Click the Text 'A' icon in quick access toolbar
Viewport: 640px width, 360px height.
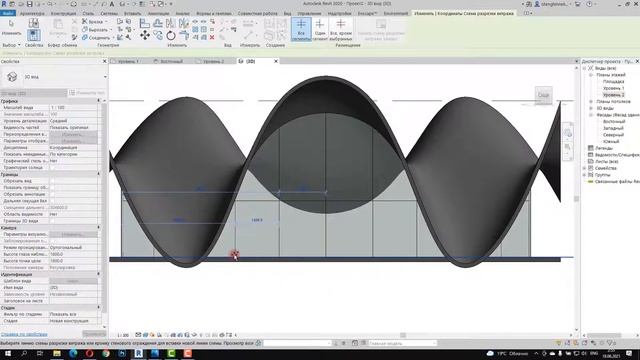click(x=112, y=4)
